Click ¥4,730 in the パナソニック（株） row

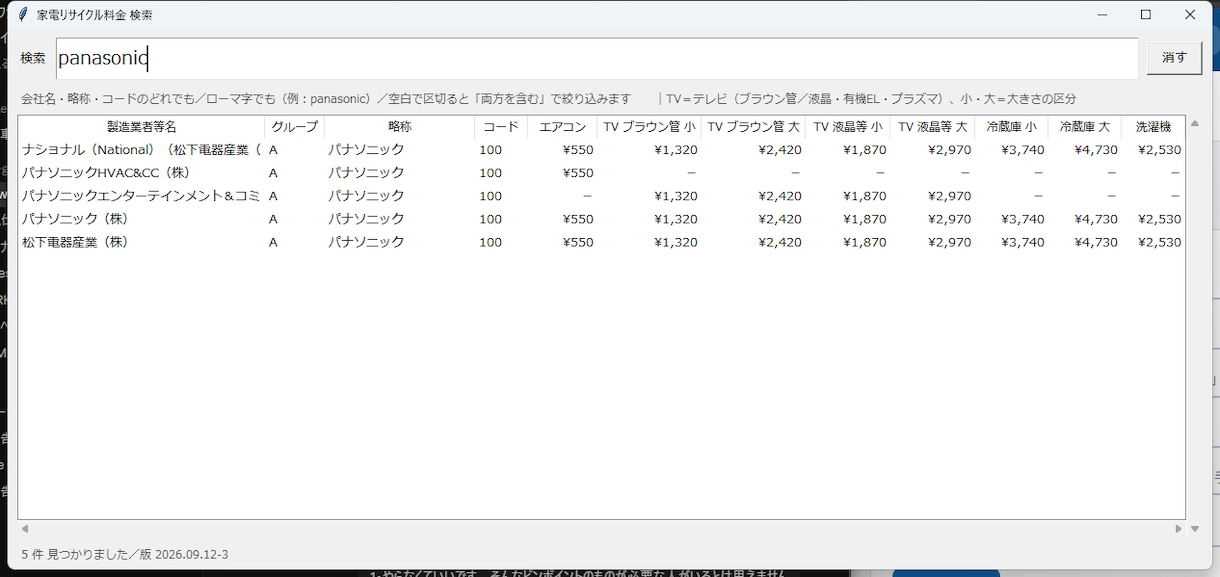click(x=1094, y=219)
